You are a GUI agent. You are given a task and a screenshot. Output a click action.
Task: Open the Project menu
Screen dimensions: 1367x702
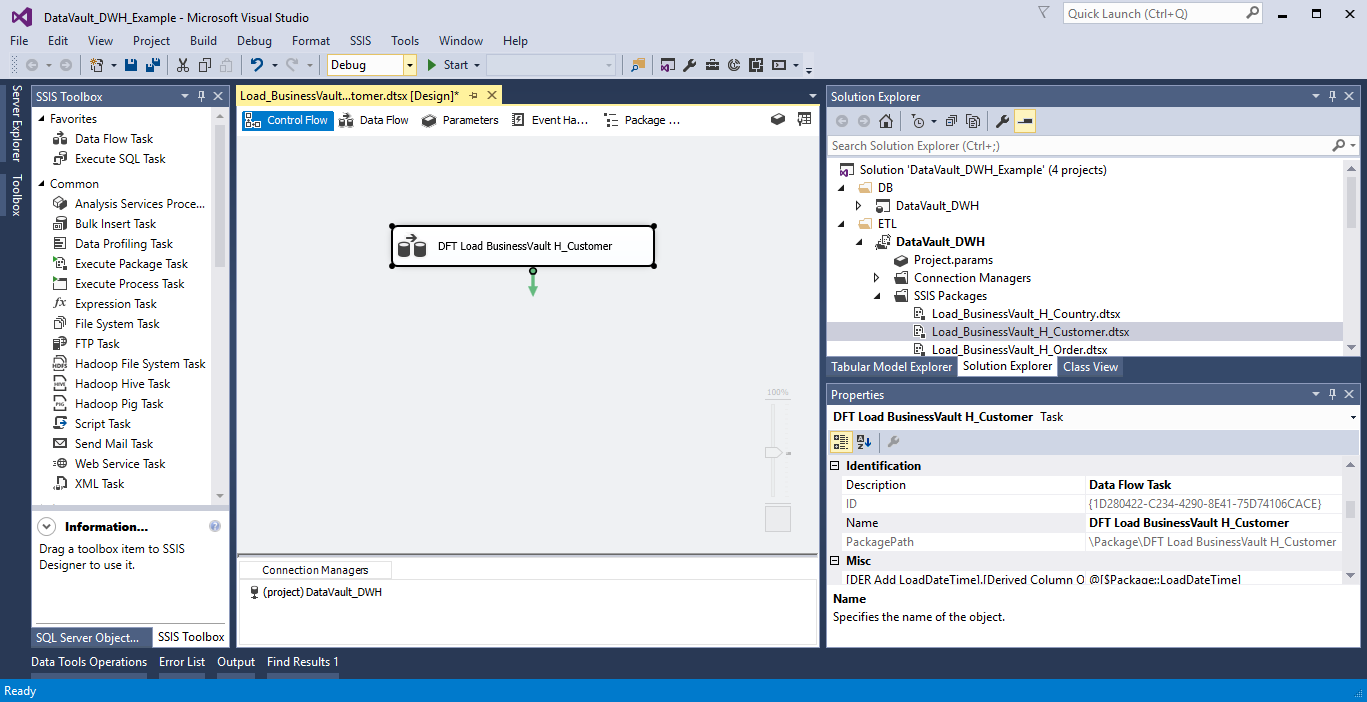152,41
